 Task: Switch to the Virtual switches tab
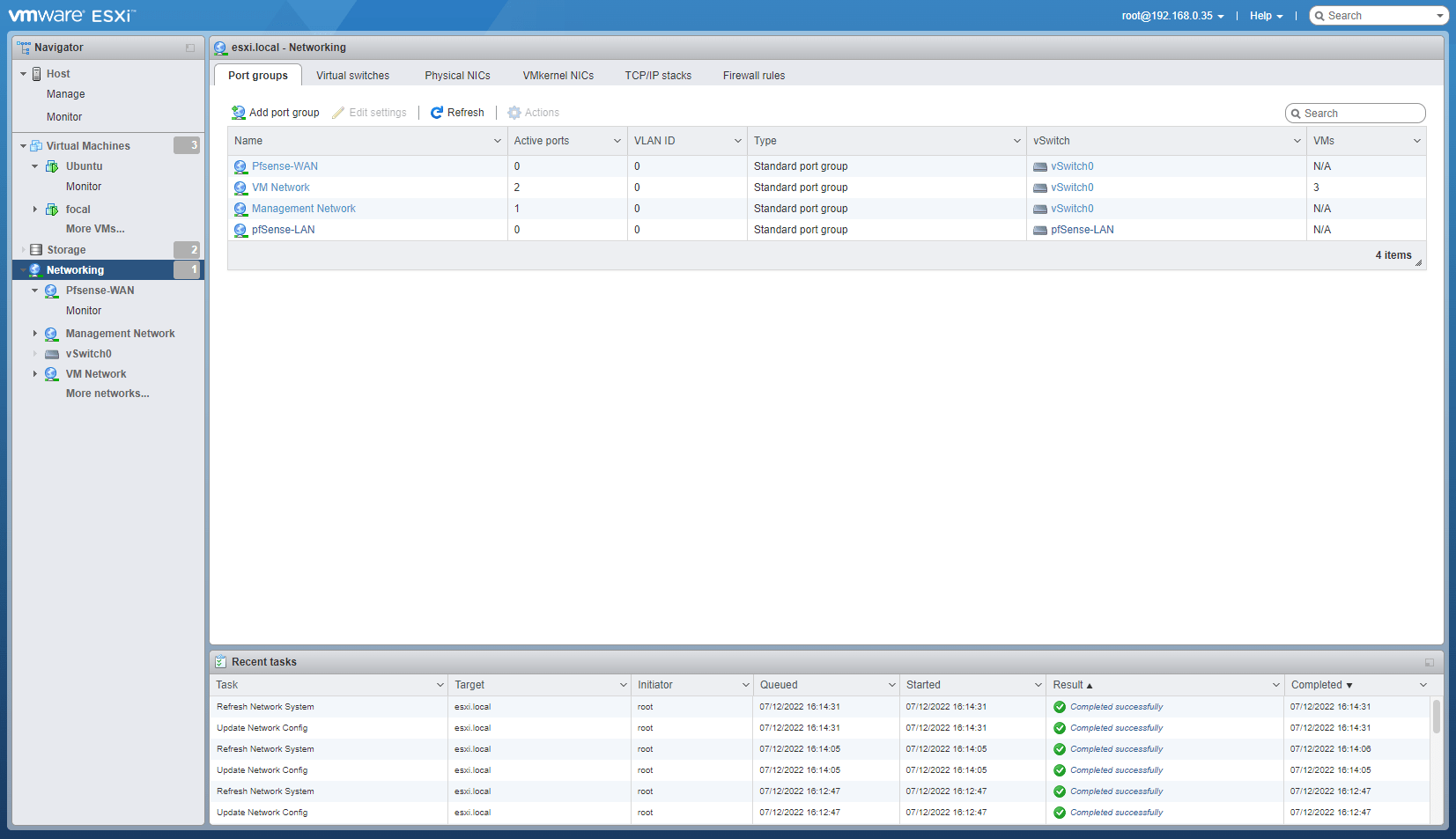[x=352, y=76]
